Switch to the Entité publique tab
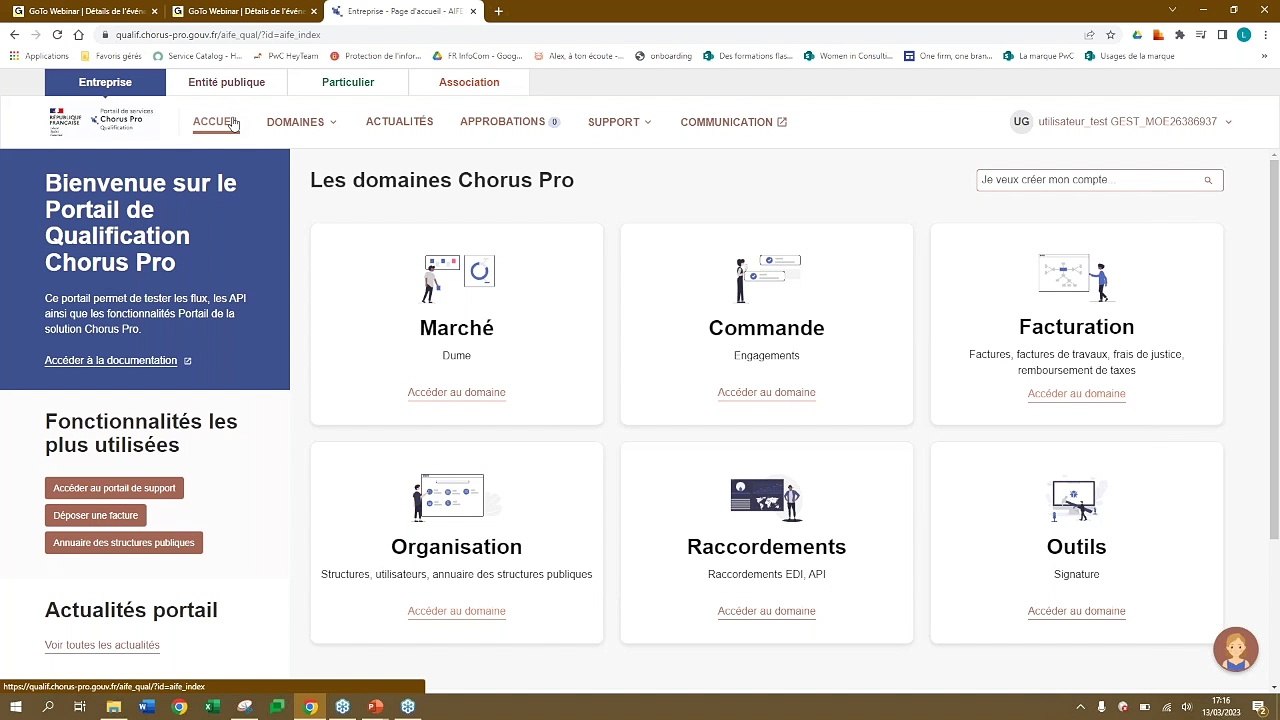This screenshot has width=1280, height=720. tap(226, 82)
